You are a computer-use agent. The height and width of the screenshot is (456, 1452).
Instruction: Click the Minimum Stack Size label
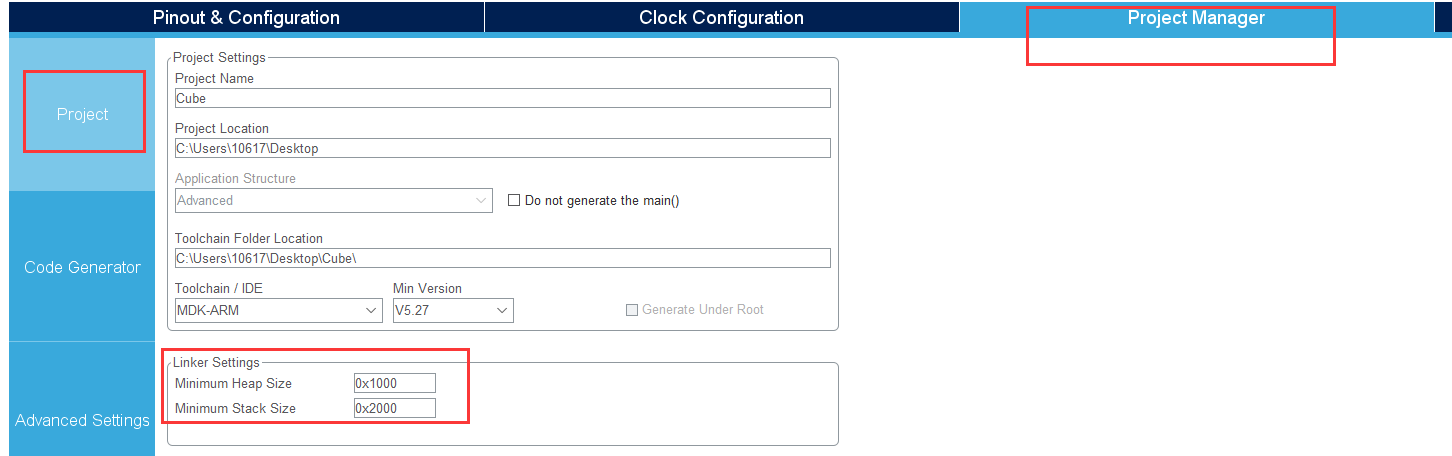point(235,408)
